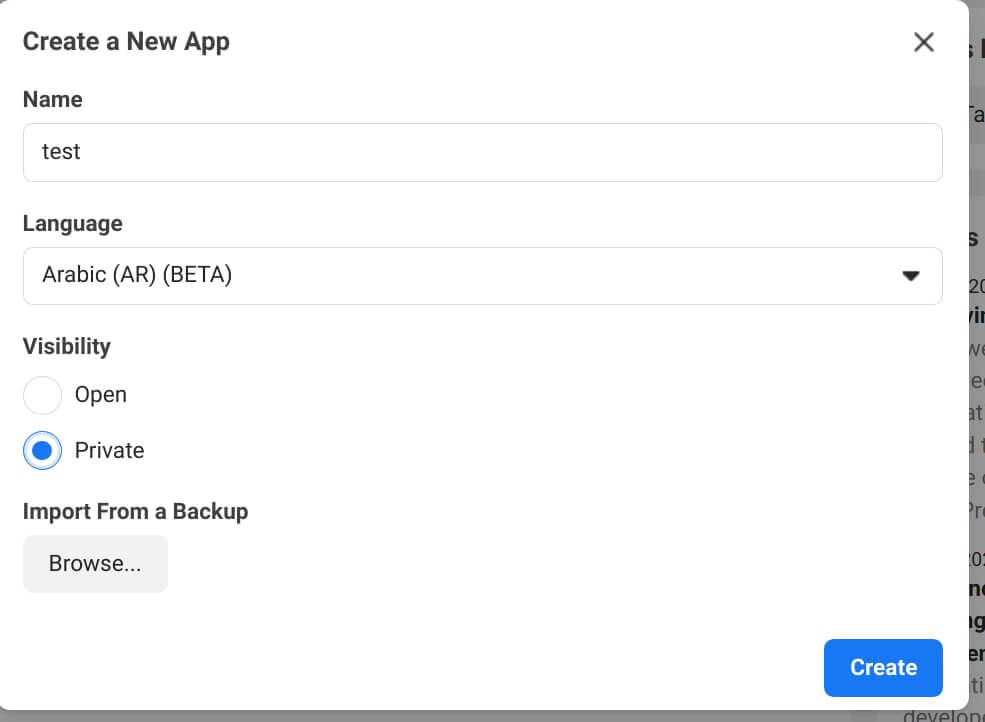Click the Language dropdown arrow caret
985x722 pixels.
point(910,276)
